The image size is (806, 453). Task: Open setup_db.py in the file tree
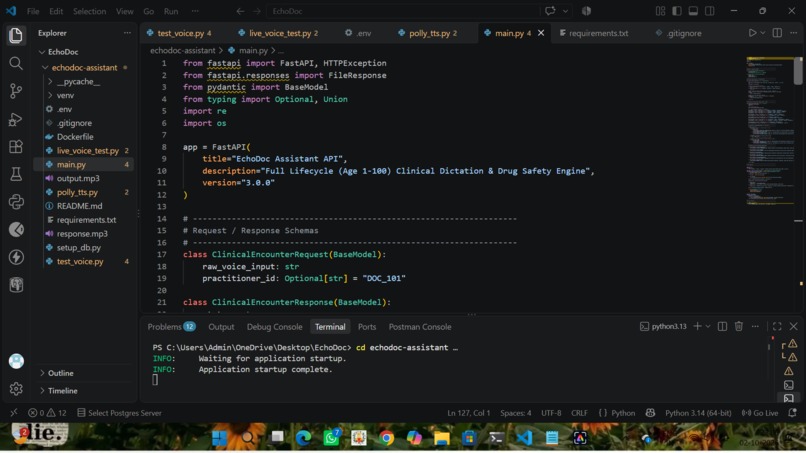click(79, 247)
